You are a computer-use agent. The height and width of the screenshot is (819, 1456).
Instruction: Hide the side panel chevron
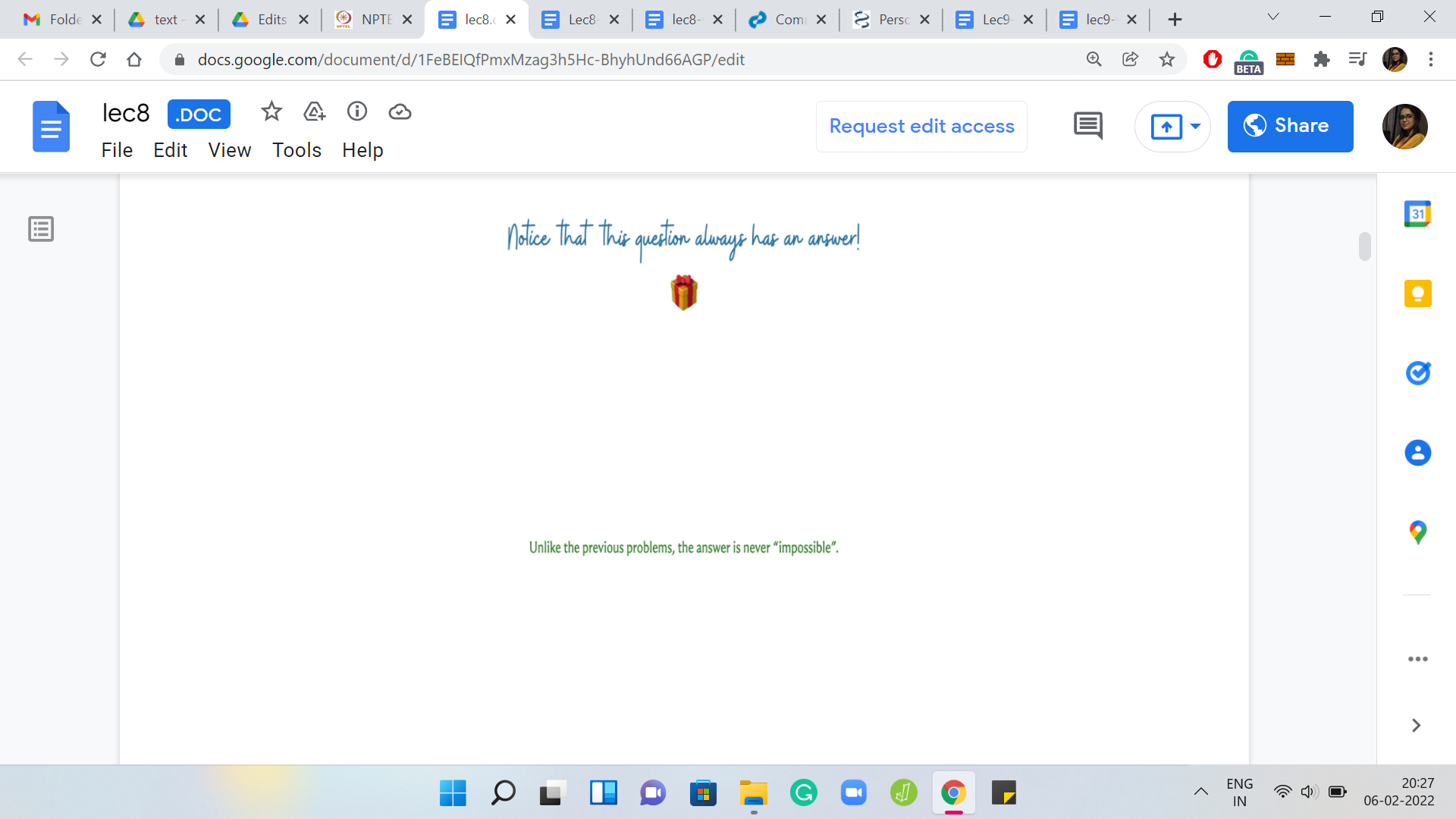point(1416,726)
